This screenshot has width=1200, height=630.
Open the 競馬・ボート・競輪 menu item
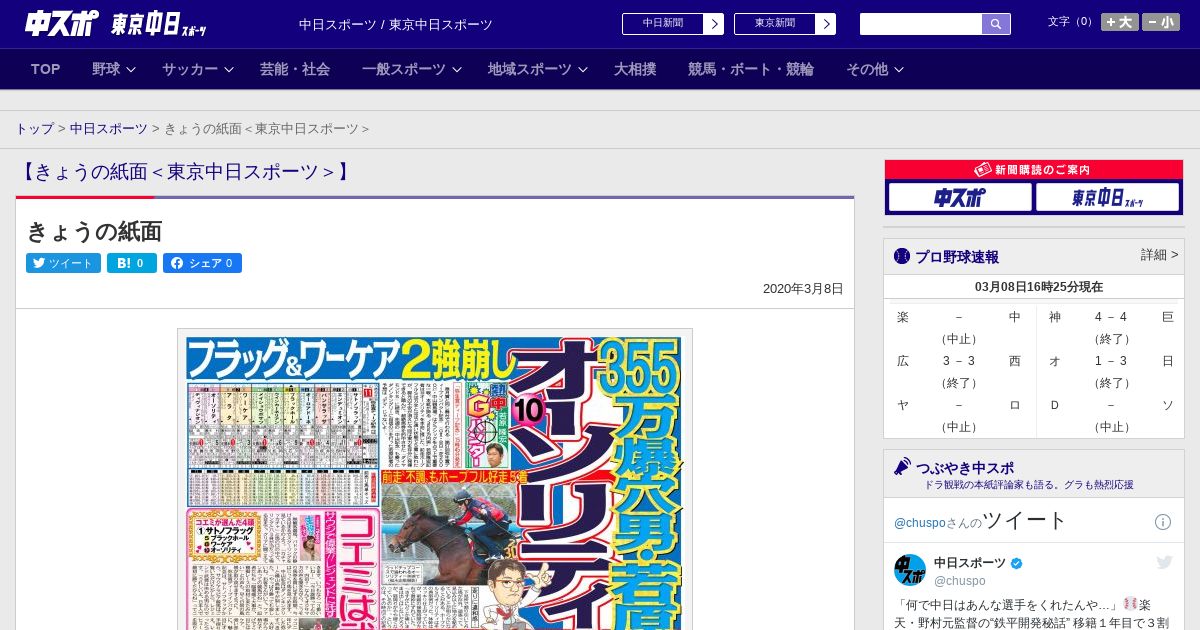pyautogui.click(x=751, y=69)
